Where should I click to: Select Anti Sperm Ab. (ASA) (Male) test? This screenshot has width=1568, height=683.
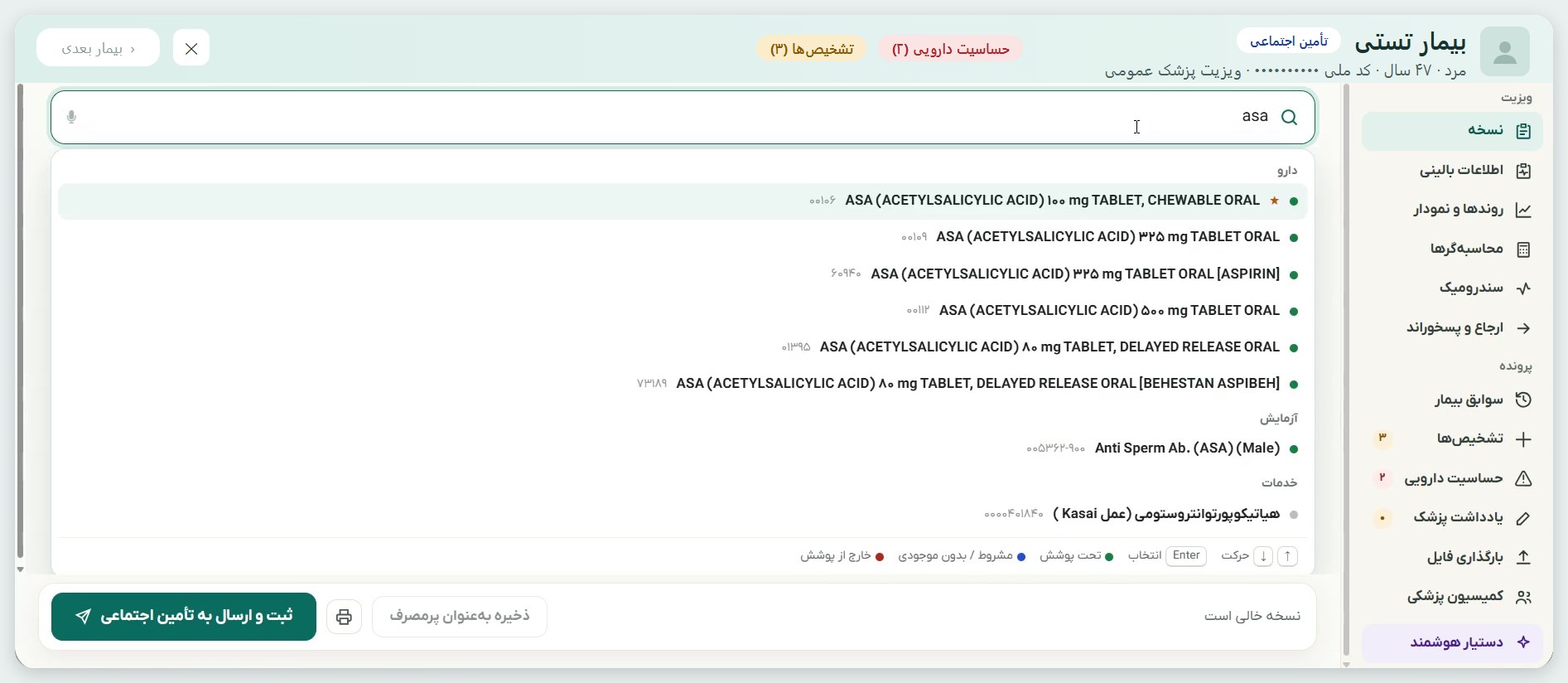(683, 448)
